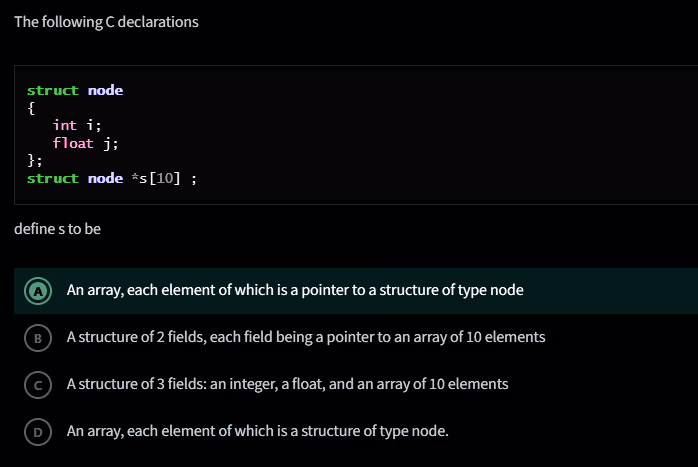This screenshot has width=698, height=467.
Task: Click the "struct node *s[10] ;" declaration line
Action: [x=110, y=178]
